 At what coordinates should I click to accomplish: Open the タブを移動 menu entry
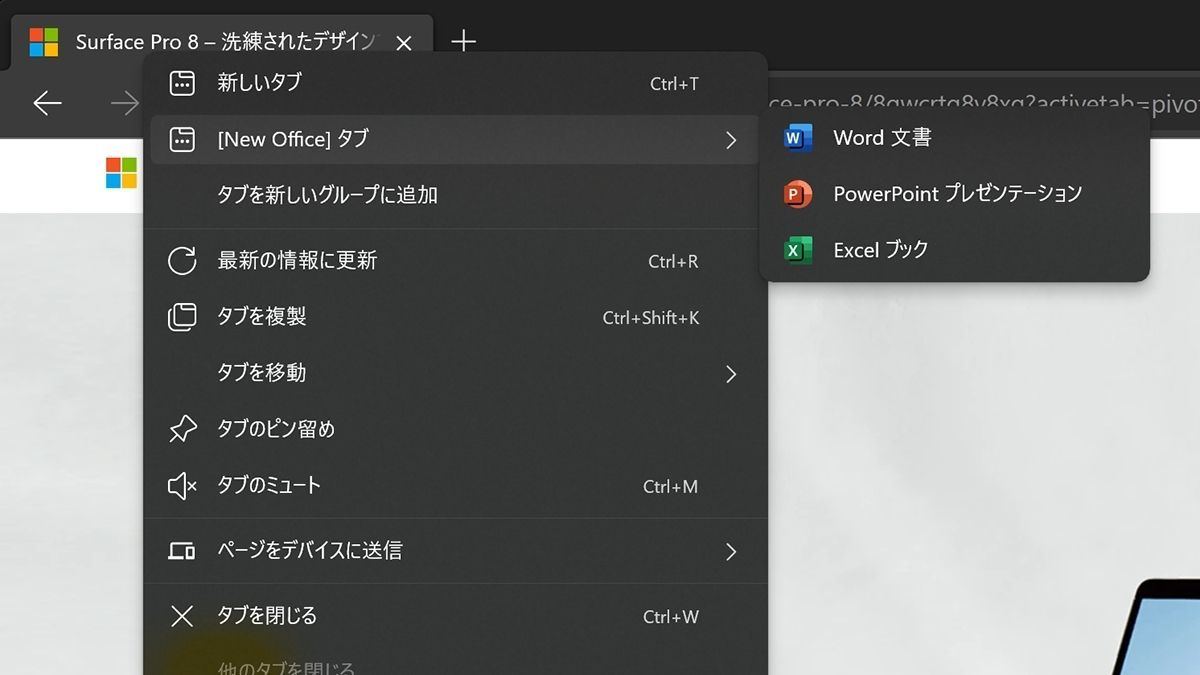click(x=456, y=373)
